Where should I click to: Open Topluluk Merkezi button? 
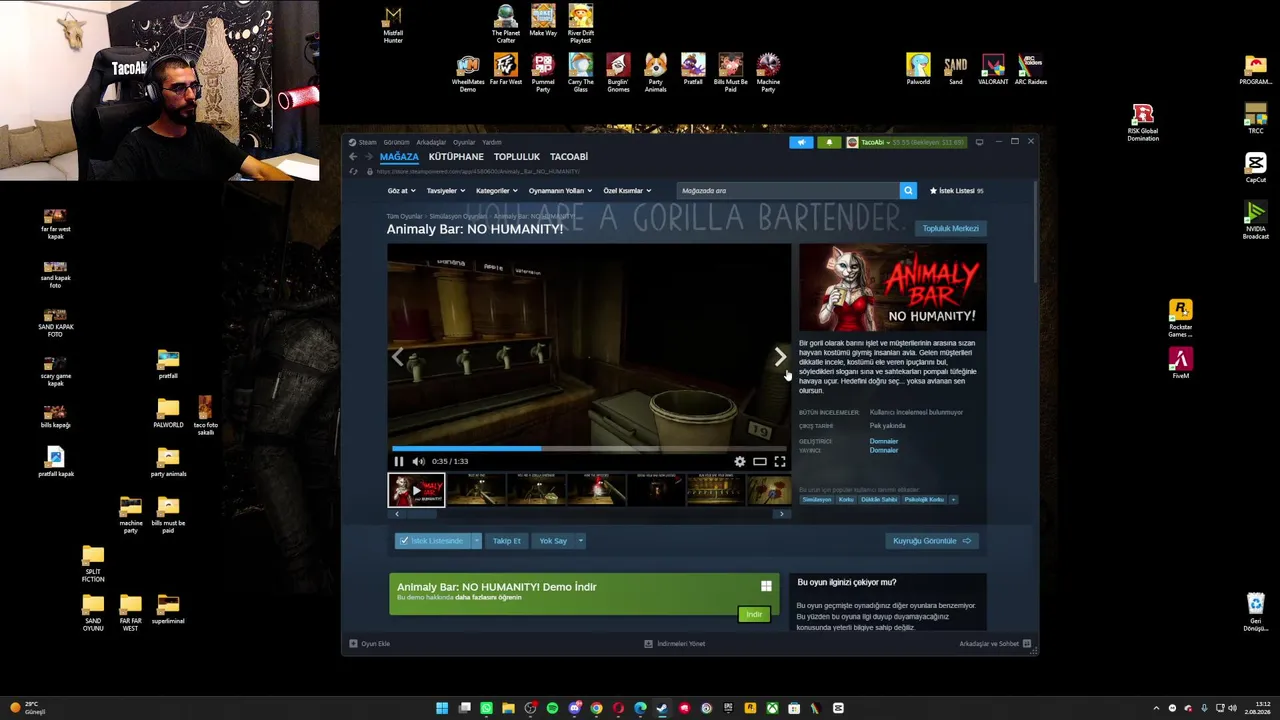click(951, 228)
